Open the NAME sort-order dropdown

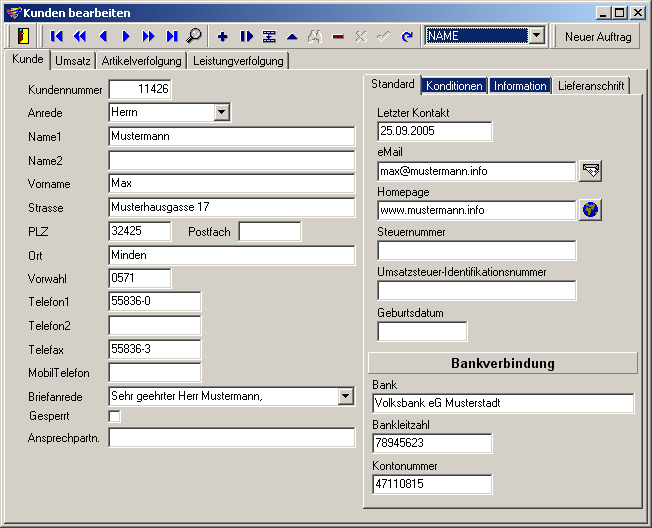536,36
